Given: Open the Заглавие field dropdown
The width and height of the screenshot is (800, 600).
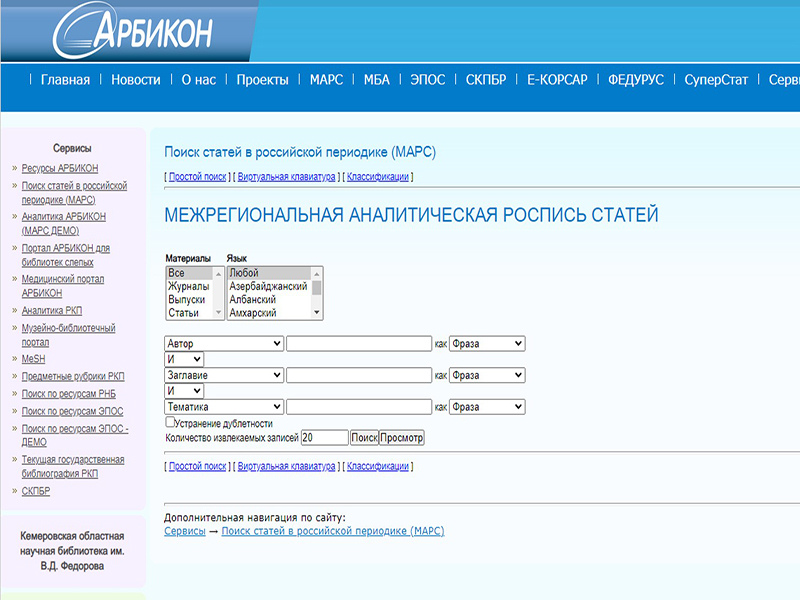Looking at the screenshot, I should click(224, 376).
